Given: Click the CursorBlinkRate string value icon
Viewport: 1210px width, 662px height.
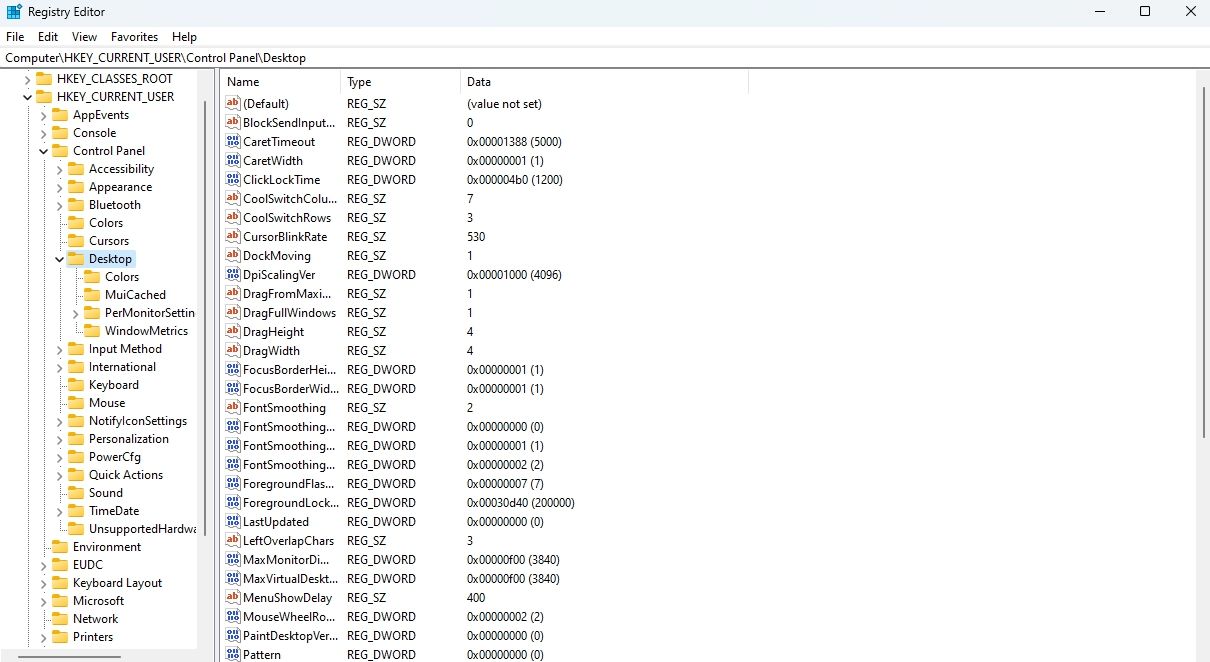Looking at the screenshot, I should 233,237.
